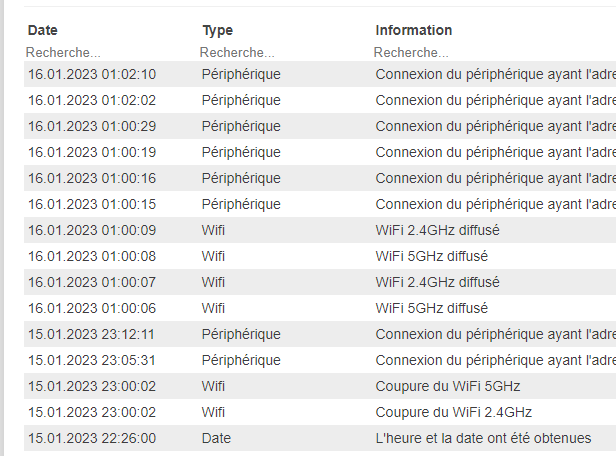Select the log row dated 16.01.2023 01:02:02

tap(320, 100)
